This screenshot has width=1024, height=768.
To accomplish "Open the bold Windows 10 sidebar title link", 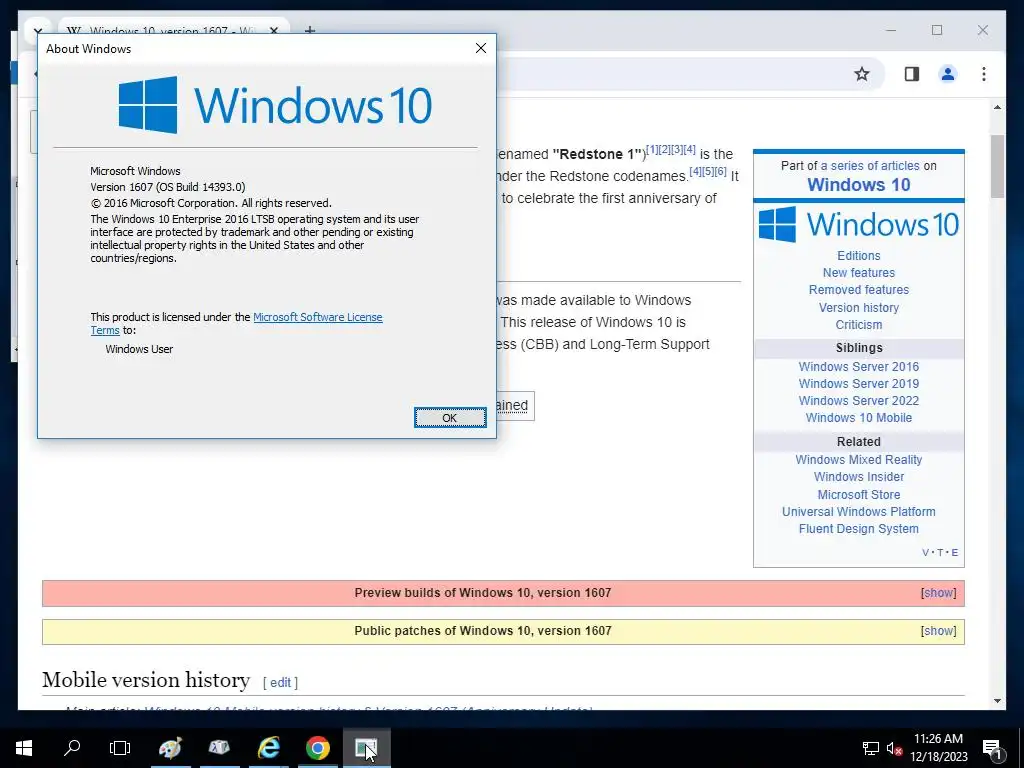I will (859, 185).
